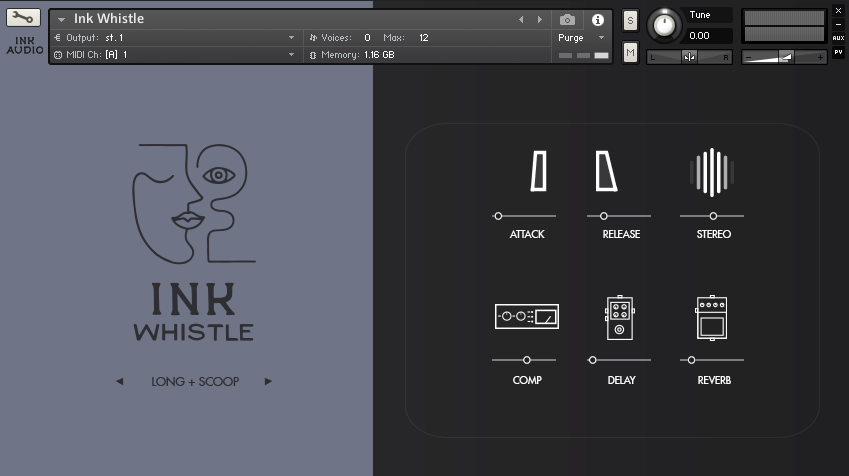Switch to previous articulation before Long + Scoop
Viewport: 849px width, 476px height.
click(x=119, y=381)
